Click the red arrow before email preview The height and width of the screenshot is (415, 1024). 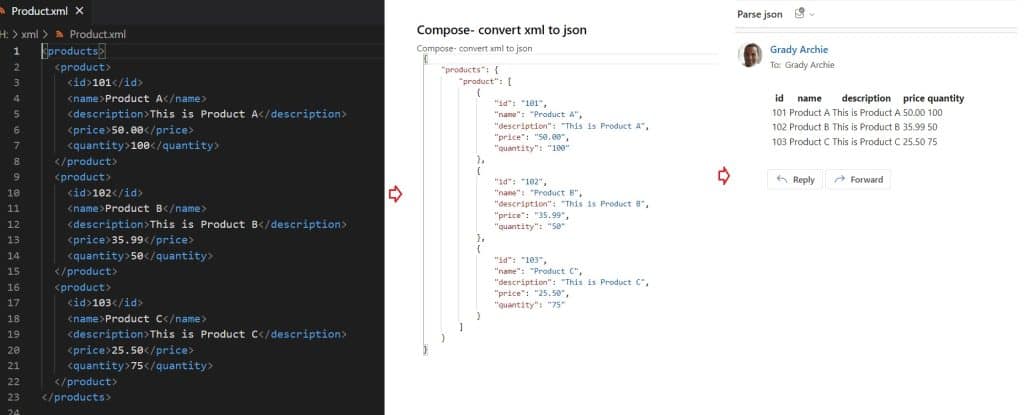(724, 177)
